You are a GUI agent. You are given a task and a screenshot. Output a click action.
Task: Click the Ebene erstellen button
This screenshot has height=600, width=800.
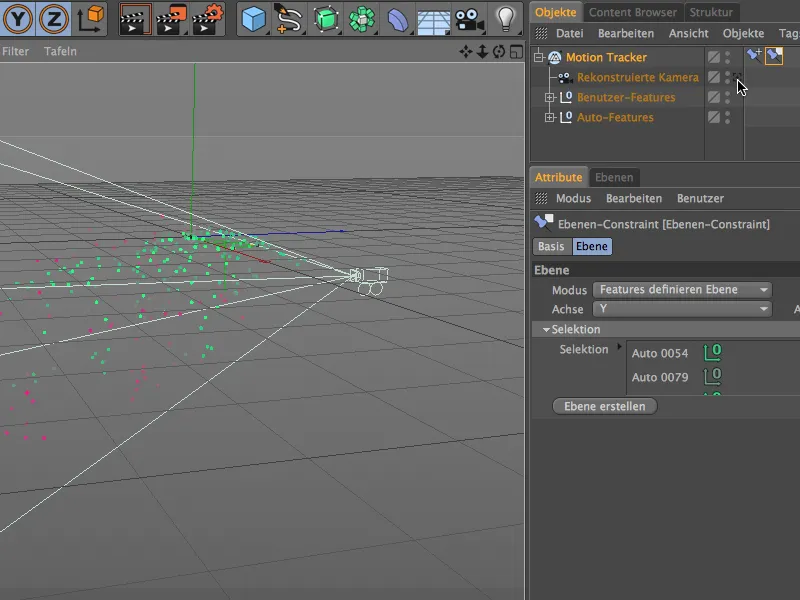605,406
